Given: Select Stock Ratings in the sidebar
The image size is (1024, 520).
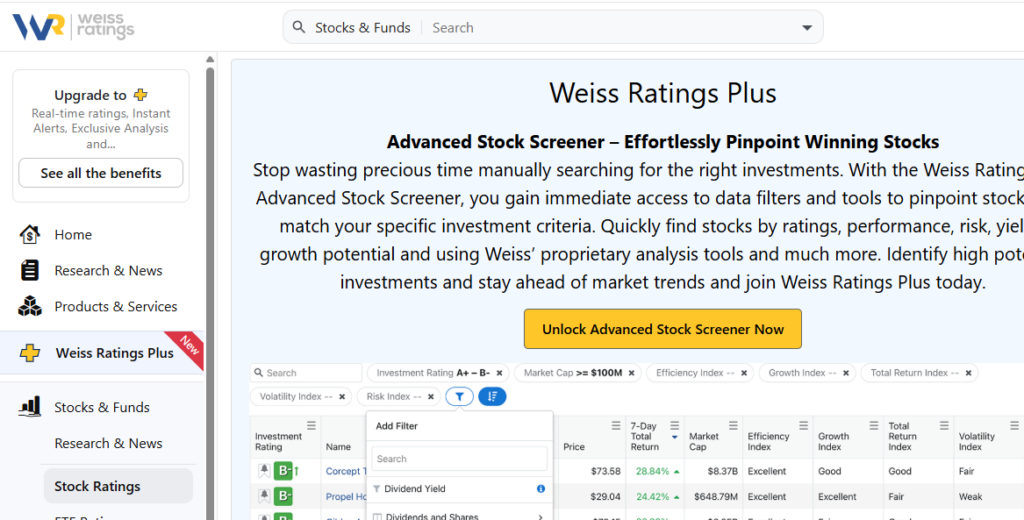Looking at the screenshot, I should 97,486.
